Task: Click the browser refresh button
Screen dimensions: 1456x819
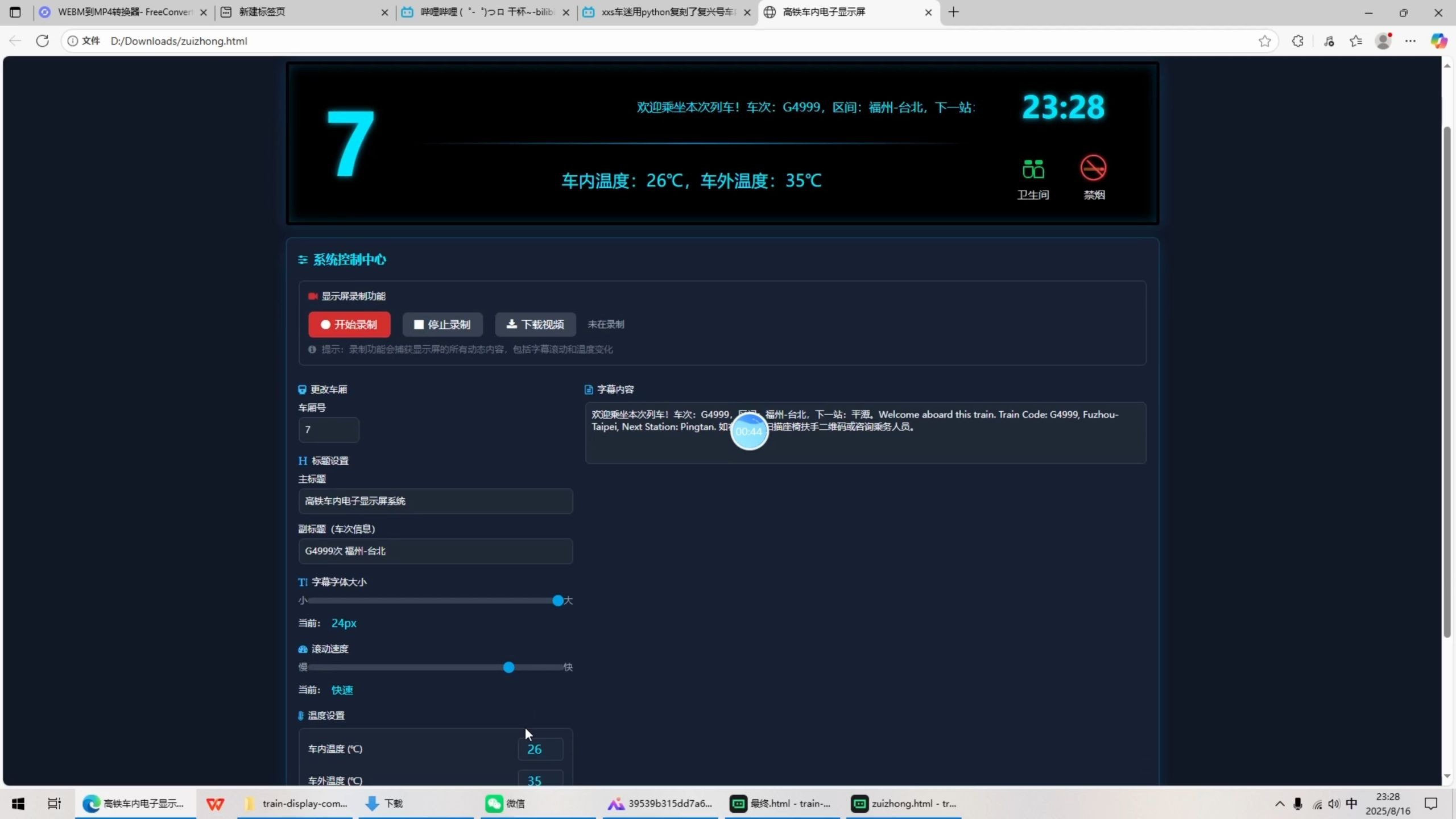Action: [x=42, y=41]
